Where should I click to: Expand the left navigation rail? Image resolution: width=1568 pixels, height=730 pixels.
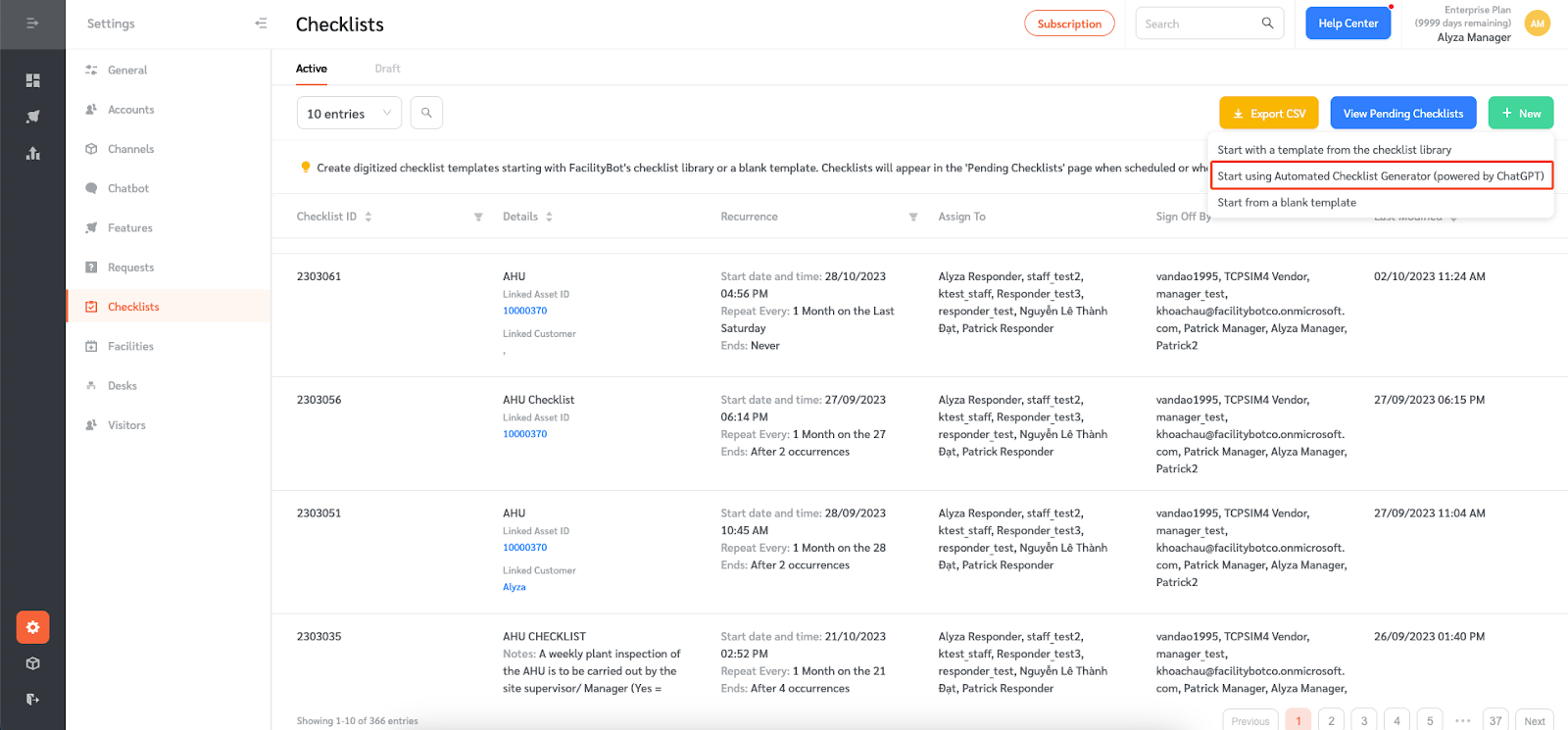[32, 23]
